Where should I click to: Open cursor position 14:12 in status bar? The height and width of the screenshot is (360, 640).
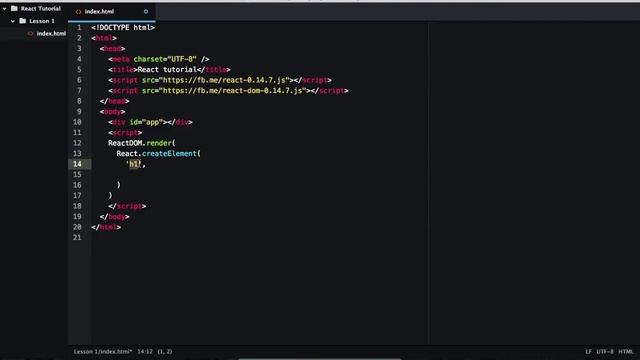pos(145,351)
